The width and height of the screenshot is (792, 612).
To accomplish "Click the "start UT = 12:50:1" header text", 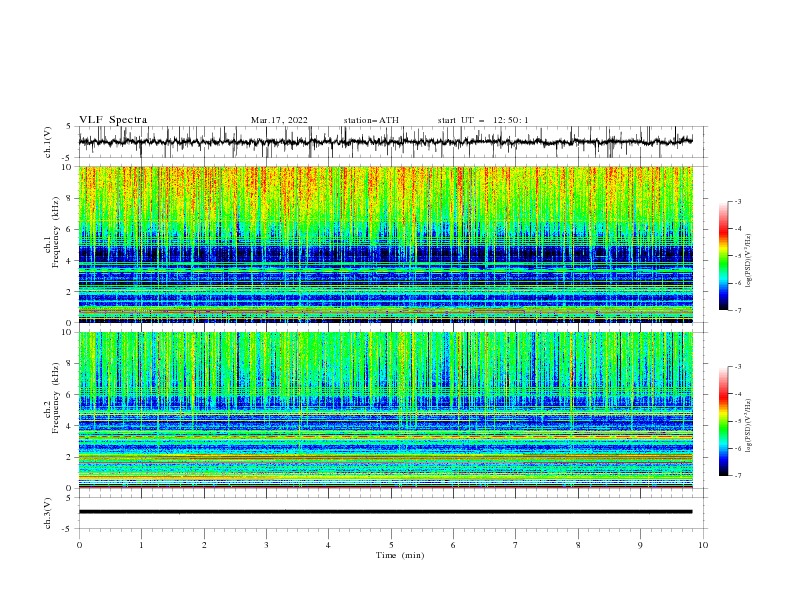I will pos(483,120).
